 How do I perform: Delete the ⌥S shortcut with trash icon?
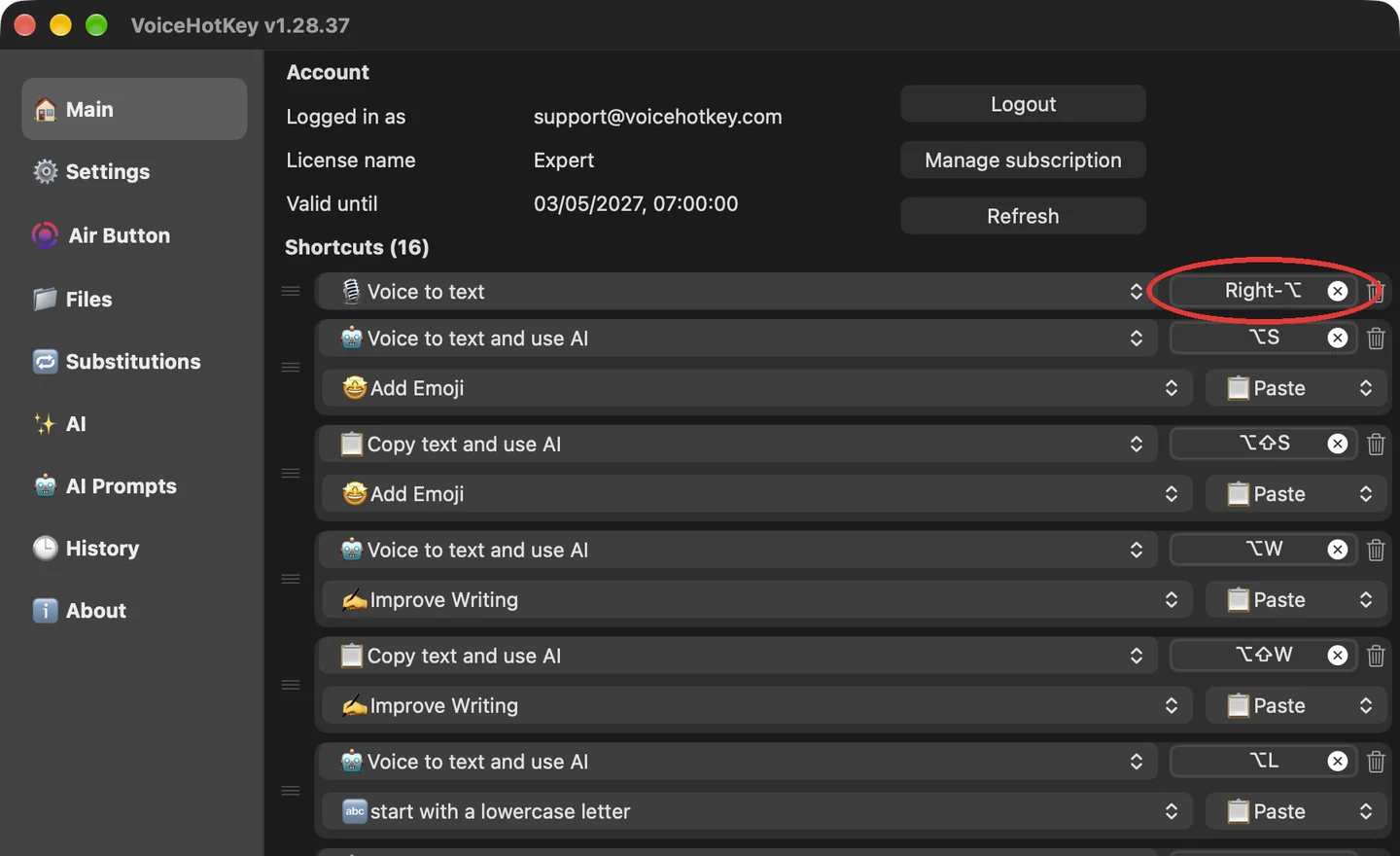1376,339
